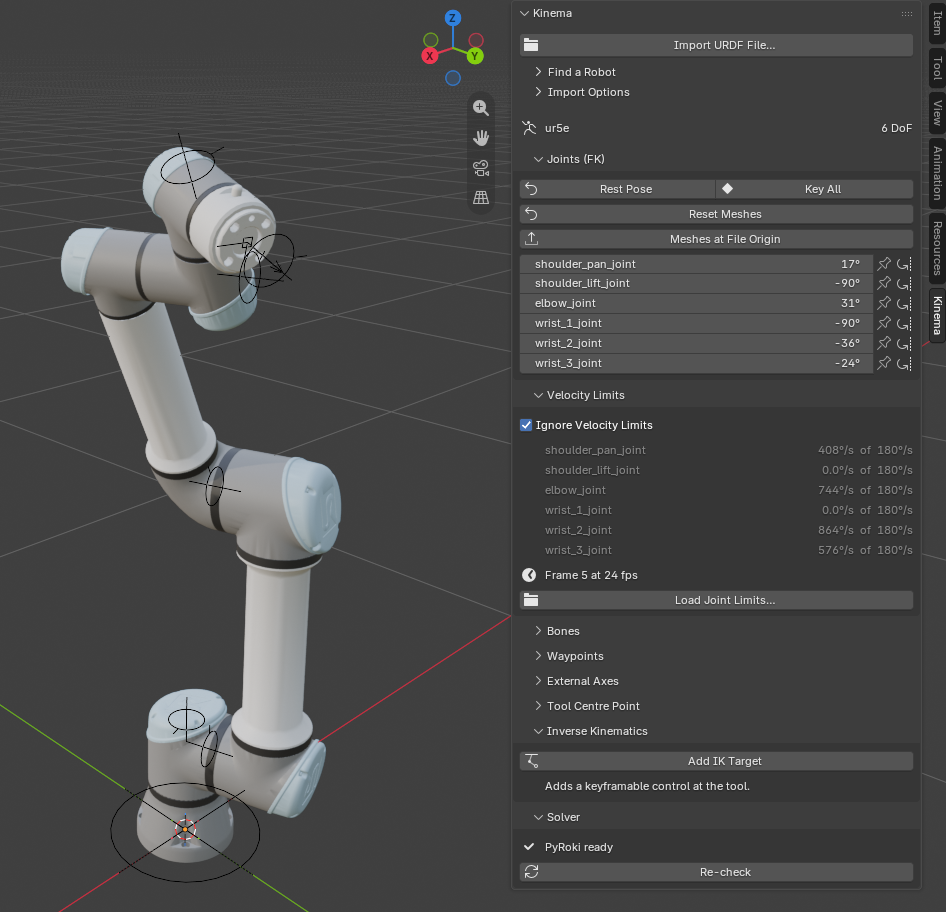Expand the Bones section
Viewport: 946px width, 912px height.
tap(538, 630)
